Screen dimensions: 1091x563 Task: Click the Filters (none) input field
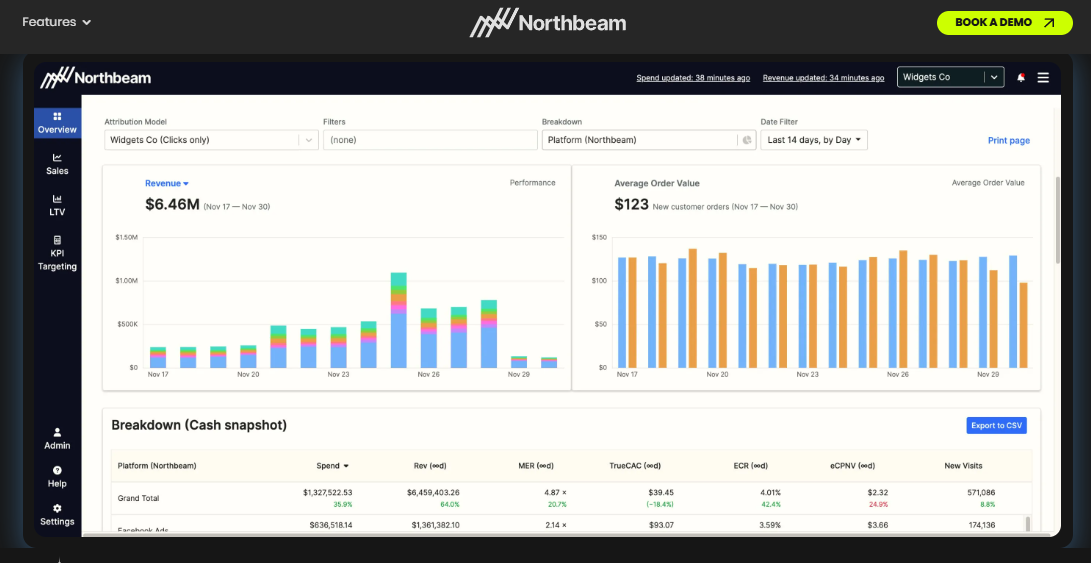point(430,140)
